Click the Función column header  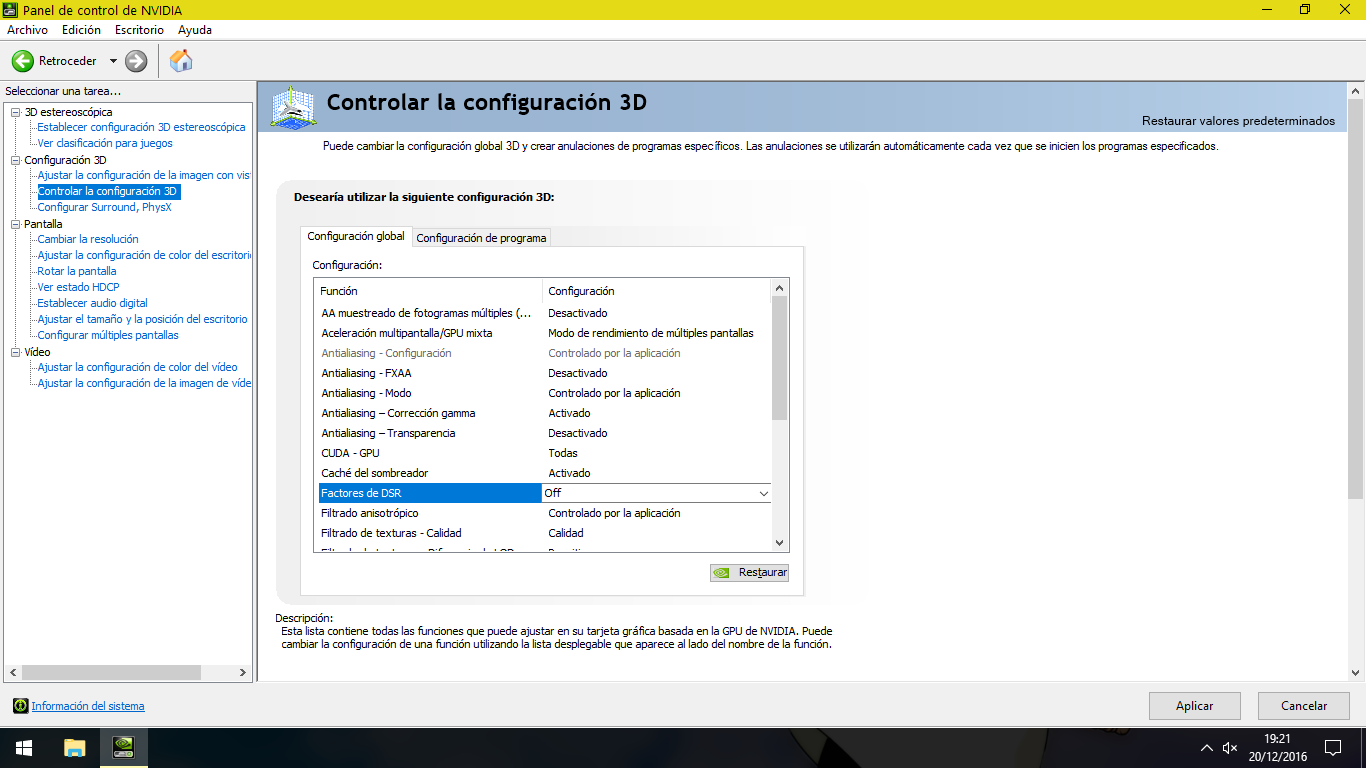pyautogui.click(x=428, y=291)
